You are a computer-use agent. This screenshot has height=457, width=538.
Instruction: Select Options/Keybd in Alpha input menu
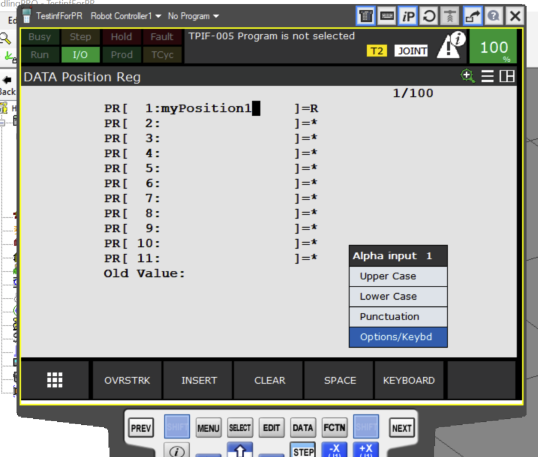coord(398,337)
